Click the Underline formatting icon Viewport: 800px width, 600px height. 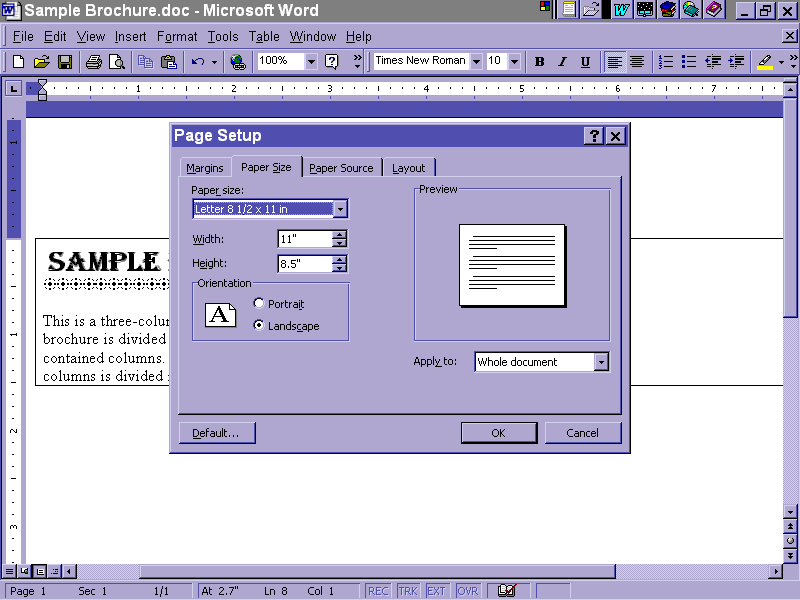click(x=585, y=62)
